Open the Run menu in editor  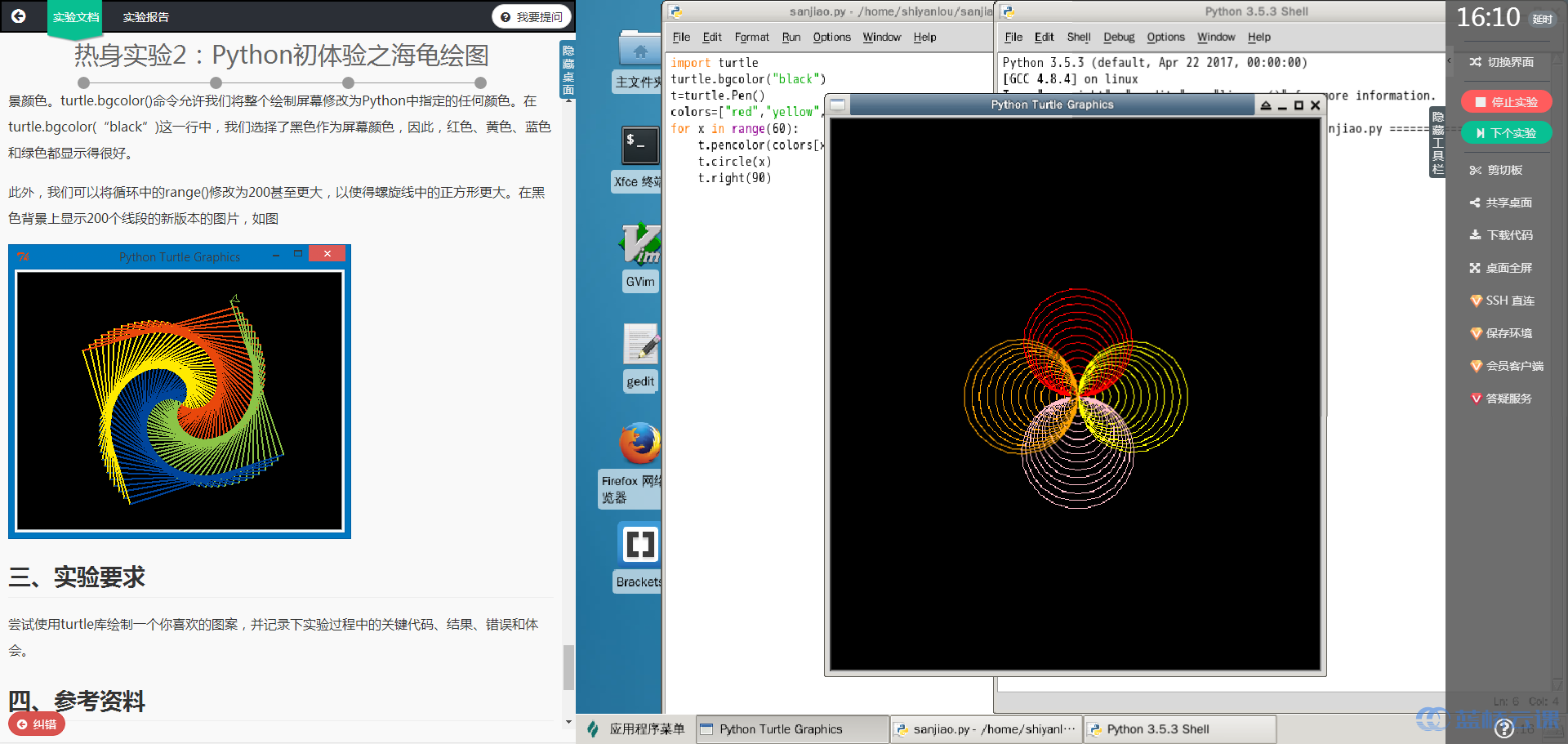point(791,38)
